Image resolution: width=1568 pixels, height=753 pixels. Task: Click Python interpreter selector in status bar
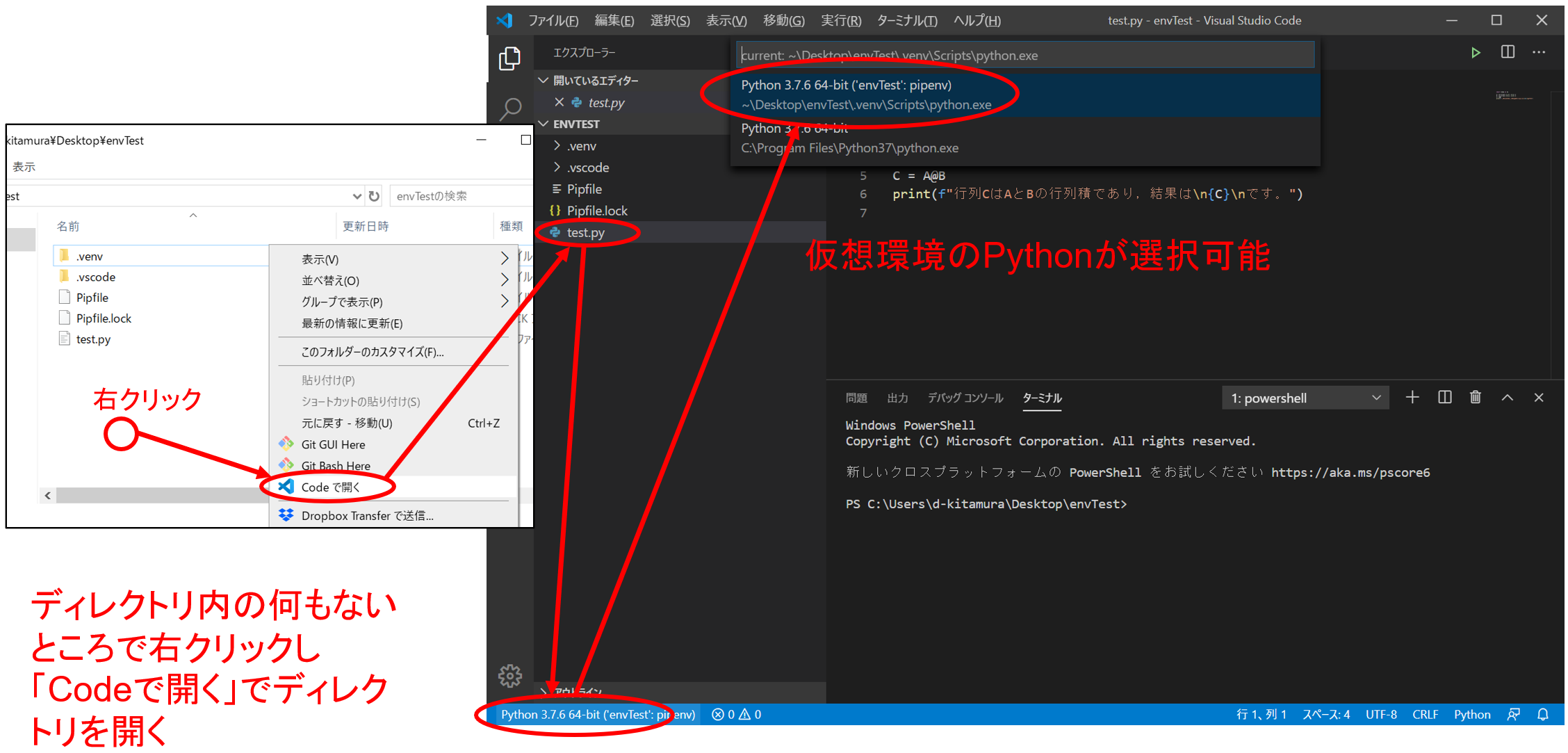pos(598,715)
